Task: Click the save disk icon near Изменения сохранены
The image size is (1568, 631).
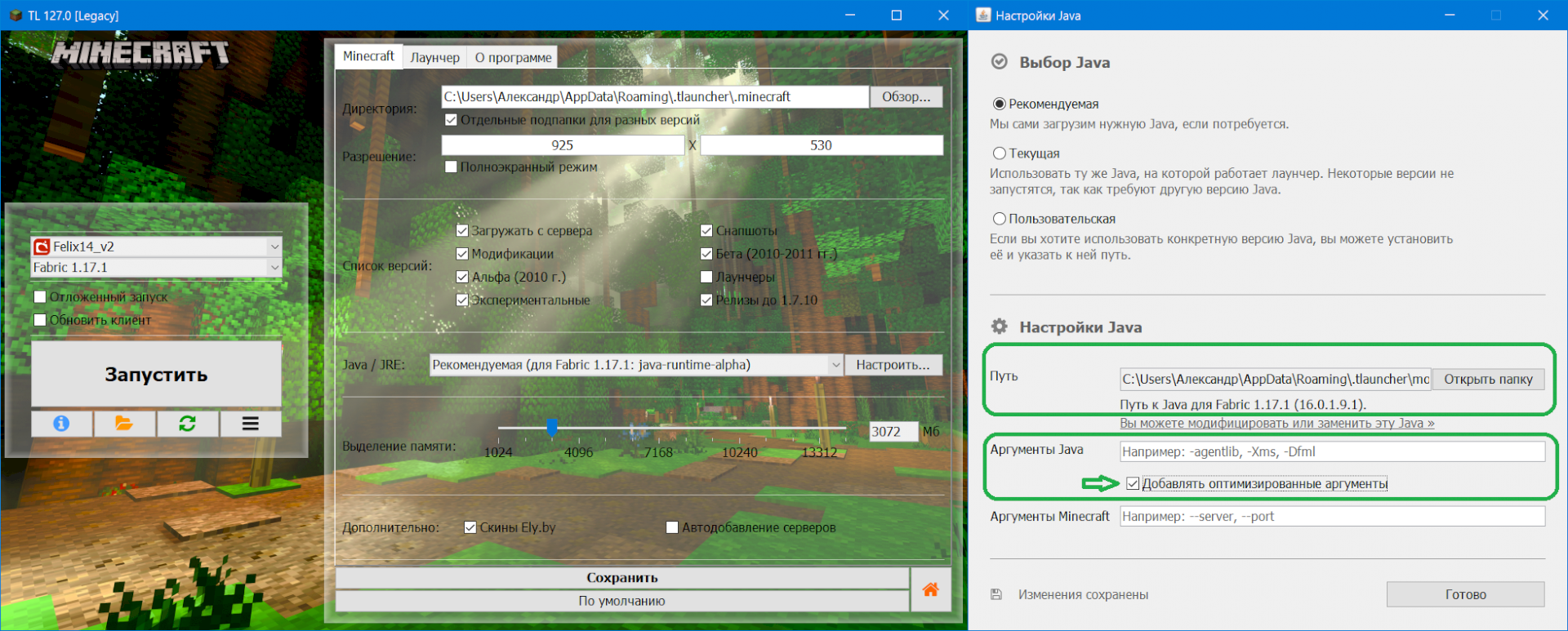Action: pyautogui.click(x=996, y=594)
